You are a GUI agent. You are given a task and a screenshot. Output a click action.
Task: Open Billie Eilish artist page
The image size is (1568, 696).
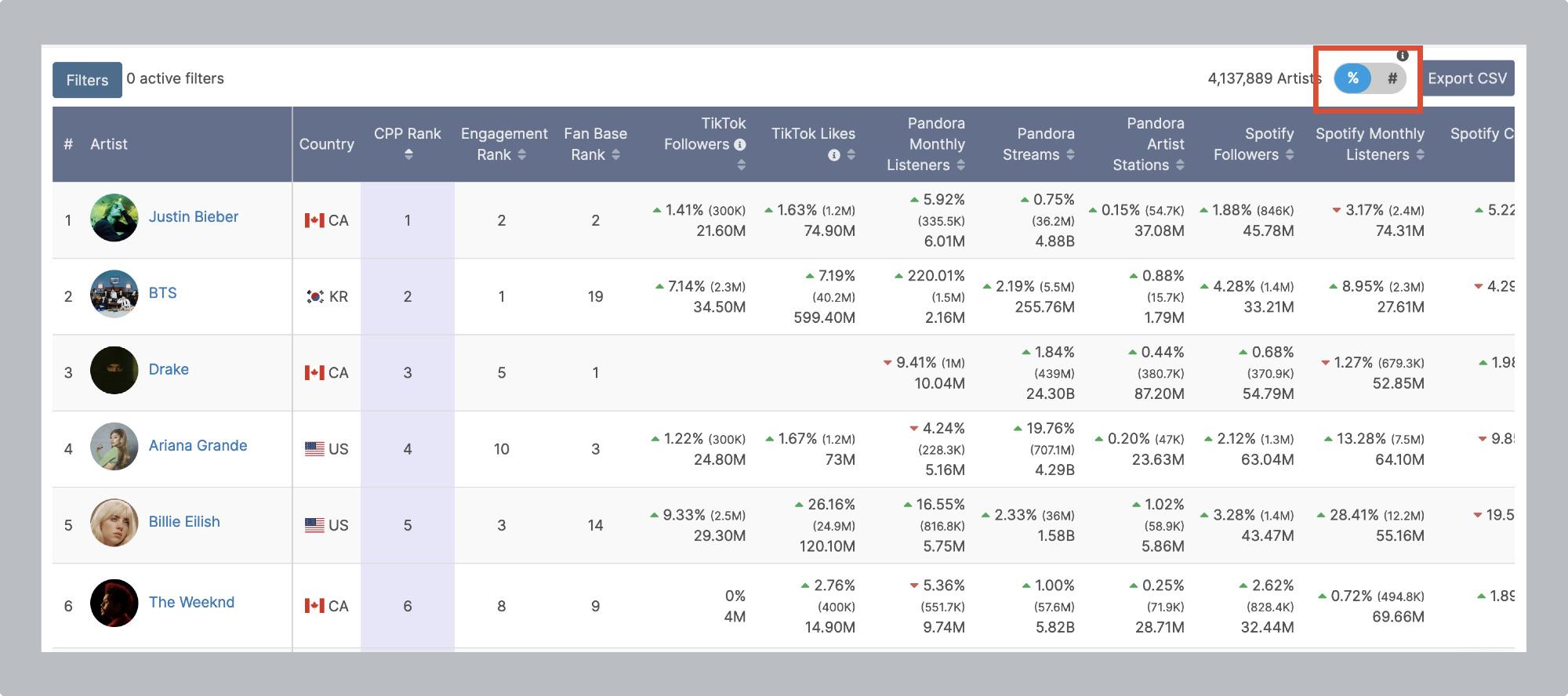184,522
